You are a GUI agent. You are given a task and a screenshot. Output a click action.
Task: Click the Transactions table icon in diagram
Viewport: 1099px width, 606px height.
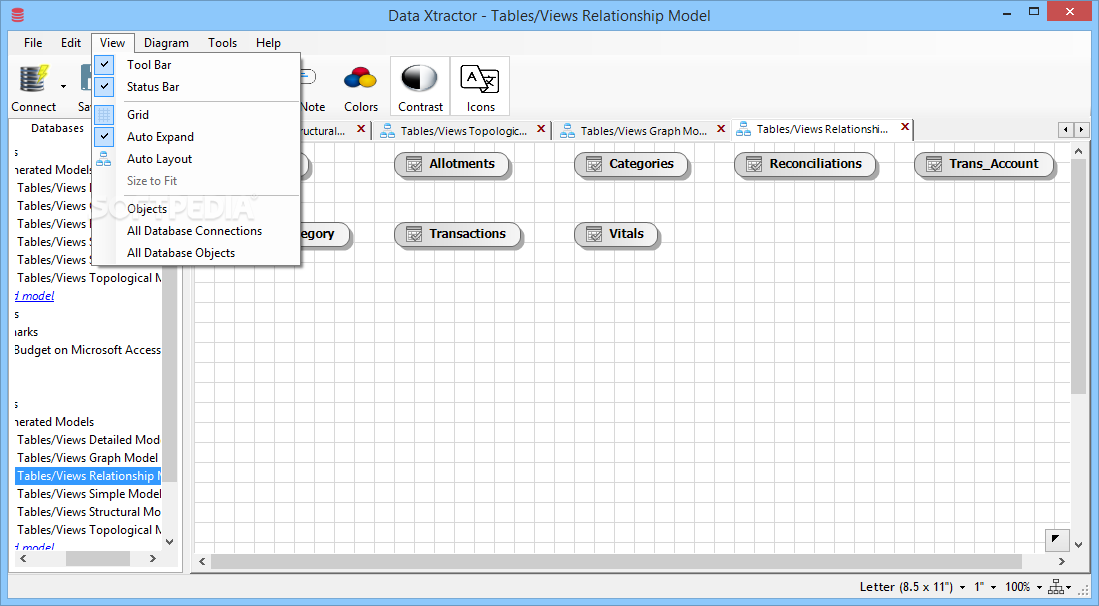point(414,235)
